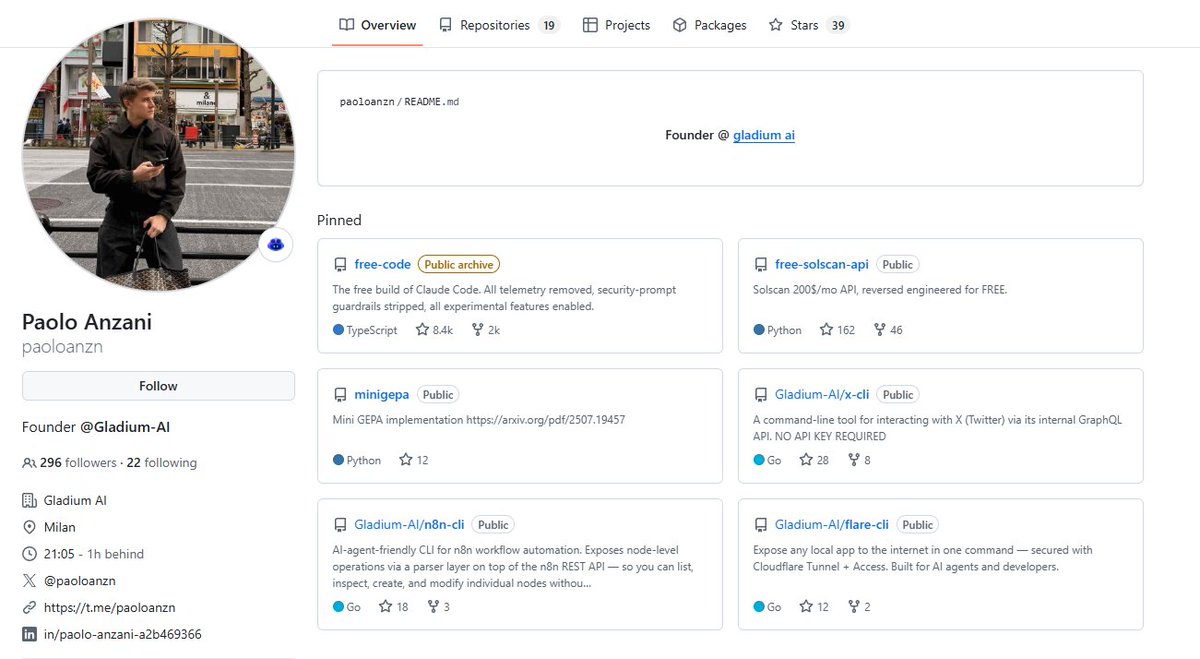Screen dimensions: 1200x659
Task: Click the repository icon beside Repositories
Action: point(445,25)
